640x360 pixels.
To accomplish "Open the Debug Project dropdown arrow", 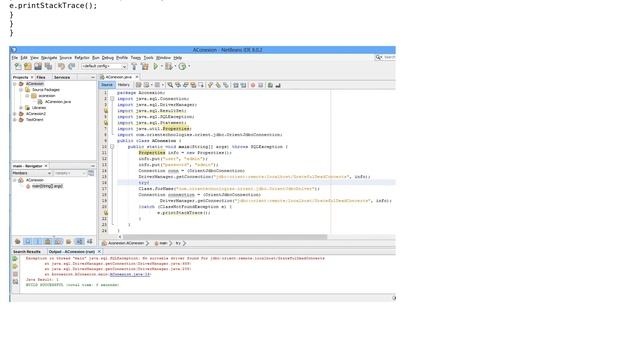I will coord(175,66).
